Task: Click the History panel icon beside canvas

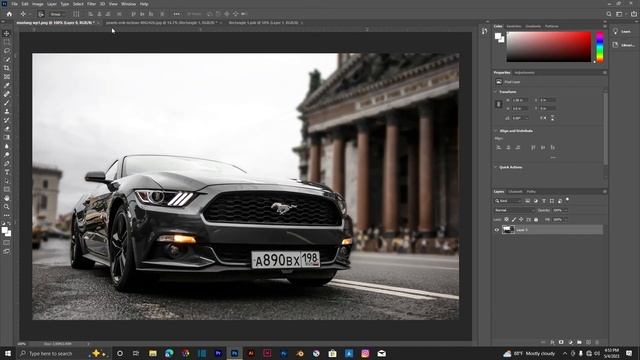Action: (x=484, y=31)
